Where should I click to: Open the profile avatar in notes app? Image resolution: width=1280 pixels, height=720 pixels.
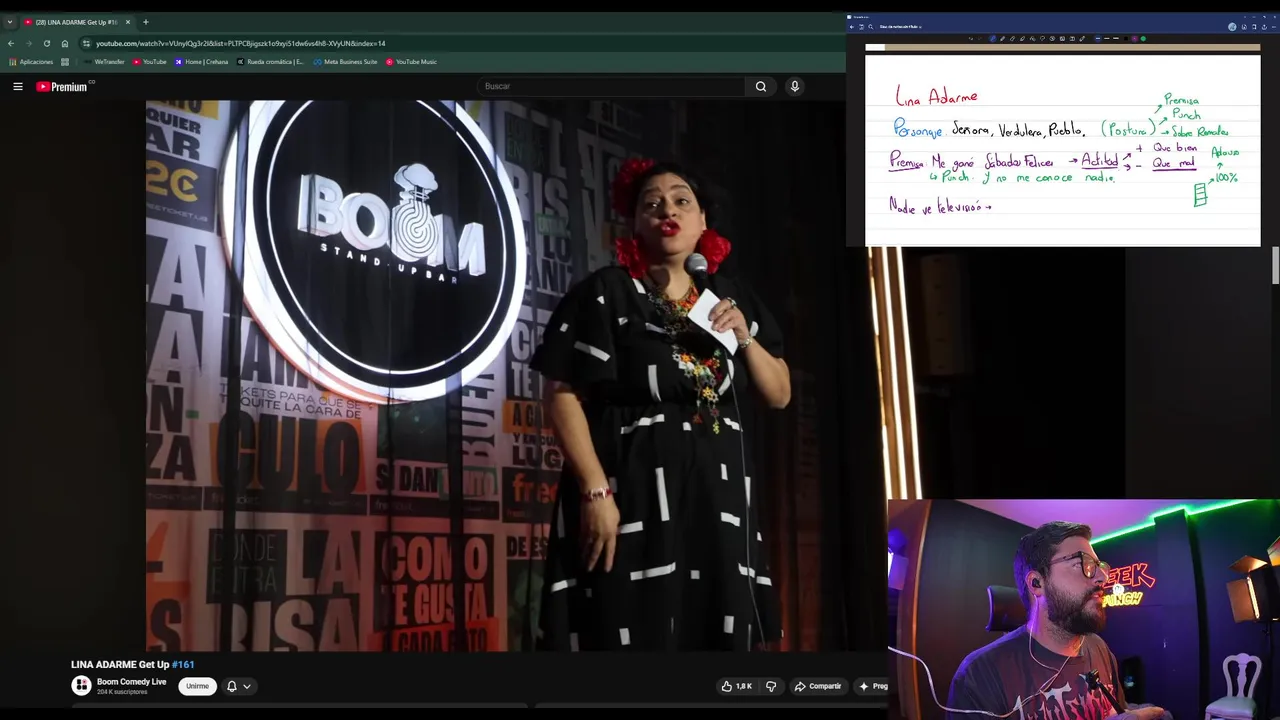tap(1232, 27)
